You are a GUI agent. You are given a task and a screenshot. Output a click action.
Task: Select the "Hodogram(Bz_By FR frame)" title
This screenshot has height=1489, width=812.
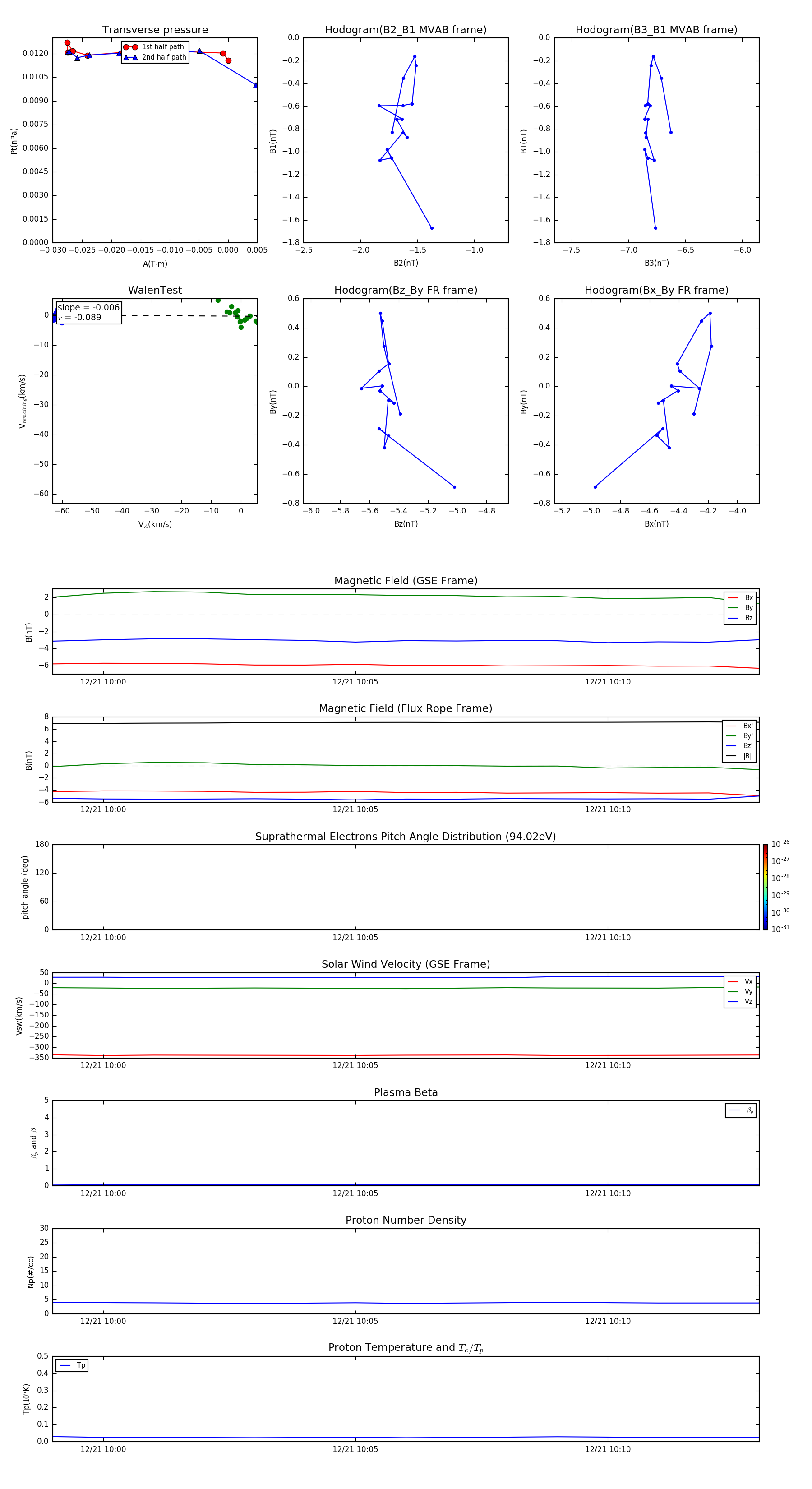click(406, 290)
